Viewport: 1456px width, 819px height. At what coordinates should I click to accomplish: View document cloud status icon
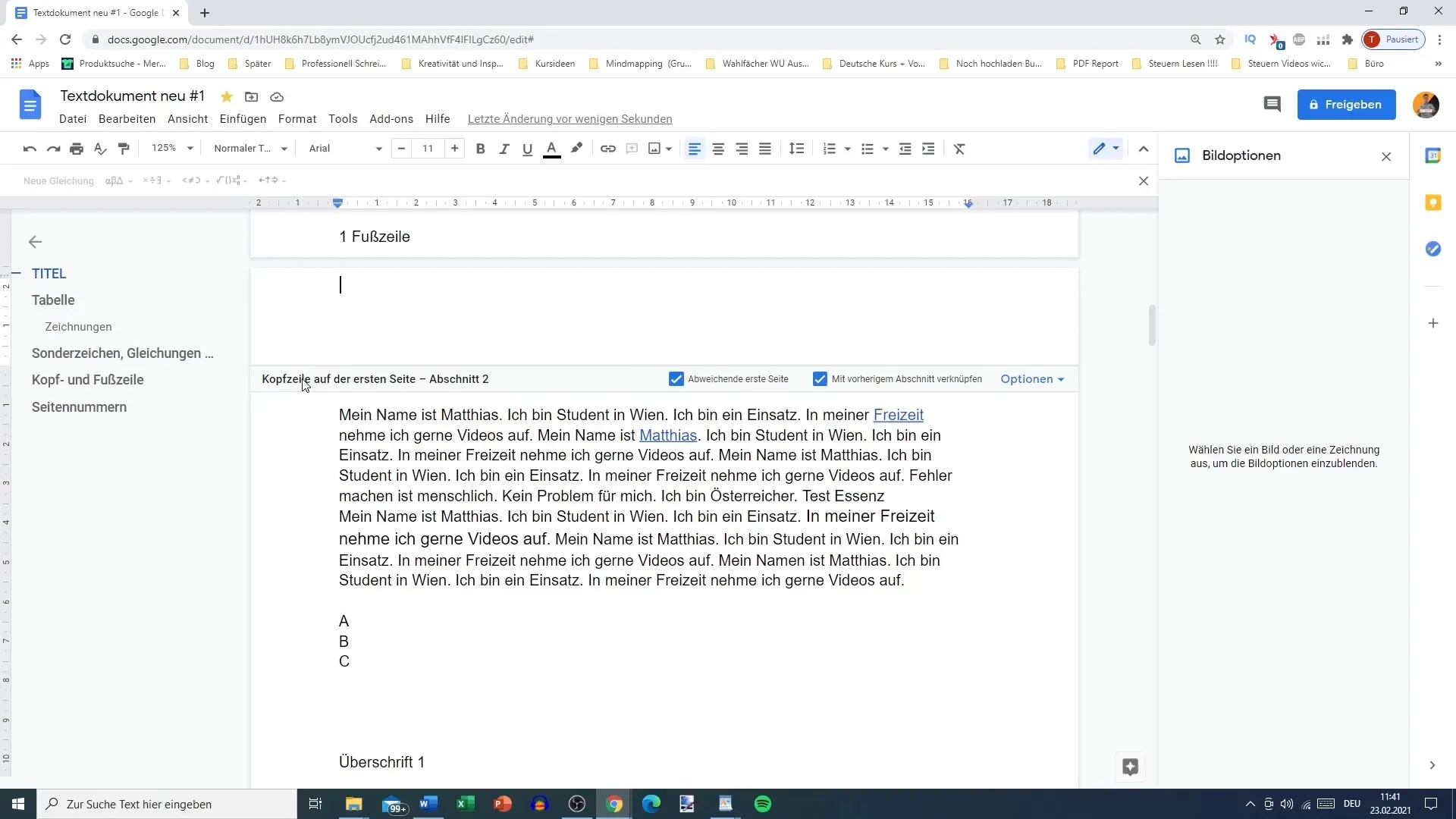click(277, 96)
